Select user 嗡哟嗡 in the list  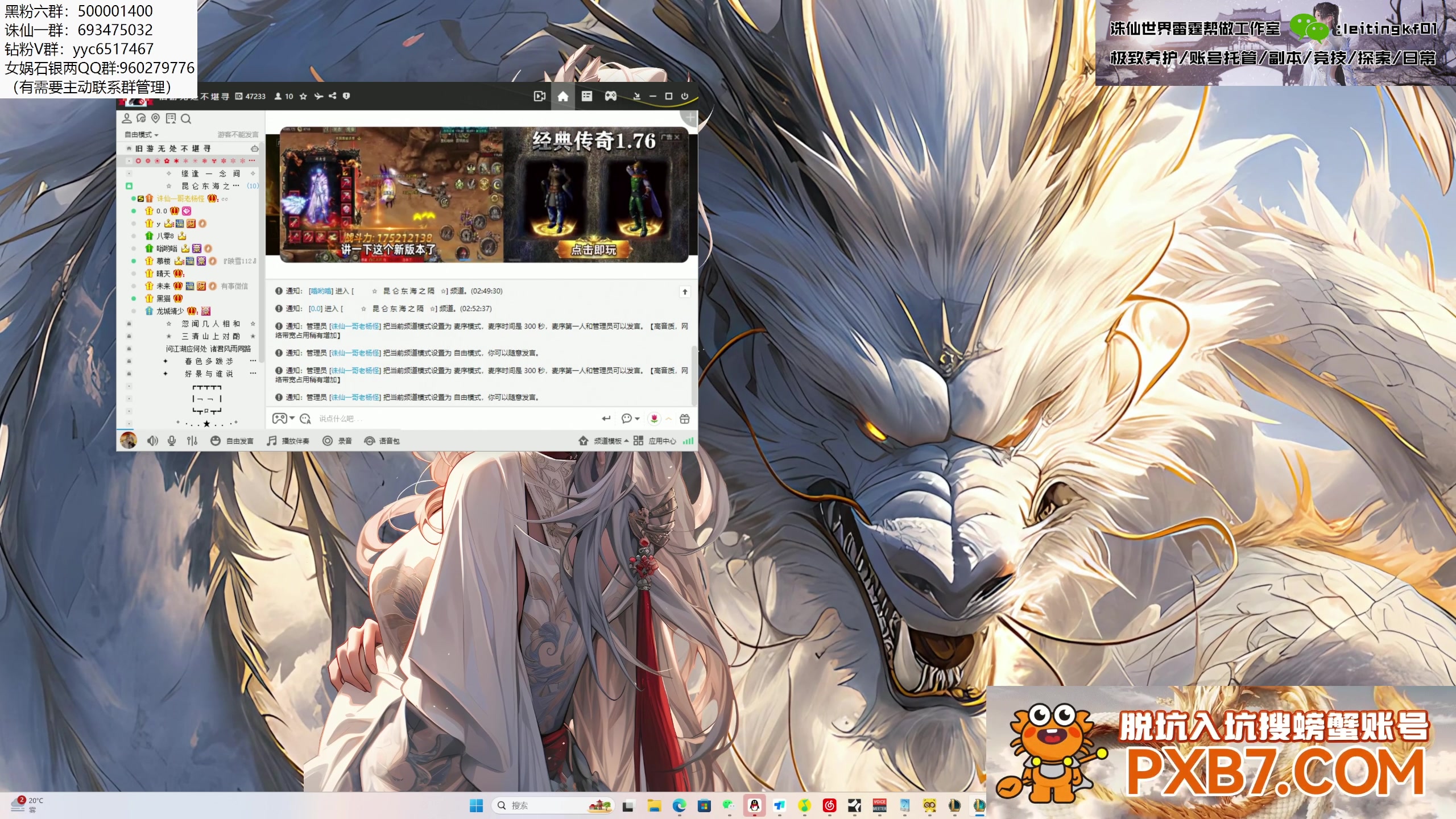(x=167, y=249)
